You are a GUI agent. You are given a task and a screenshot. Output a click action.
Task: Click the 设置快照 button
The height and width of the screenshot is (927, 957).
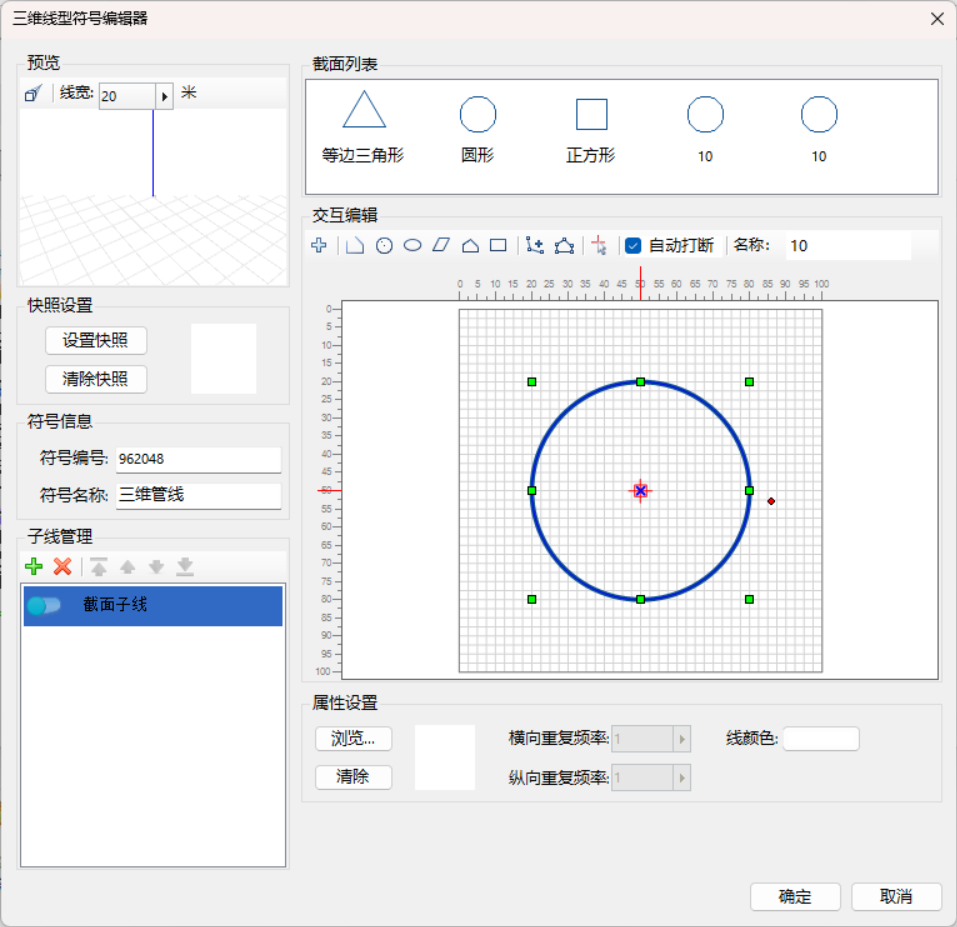tap(96, 340)
